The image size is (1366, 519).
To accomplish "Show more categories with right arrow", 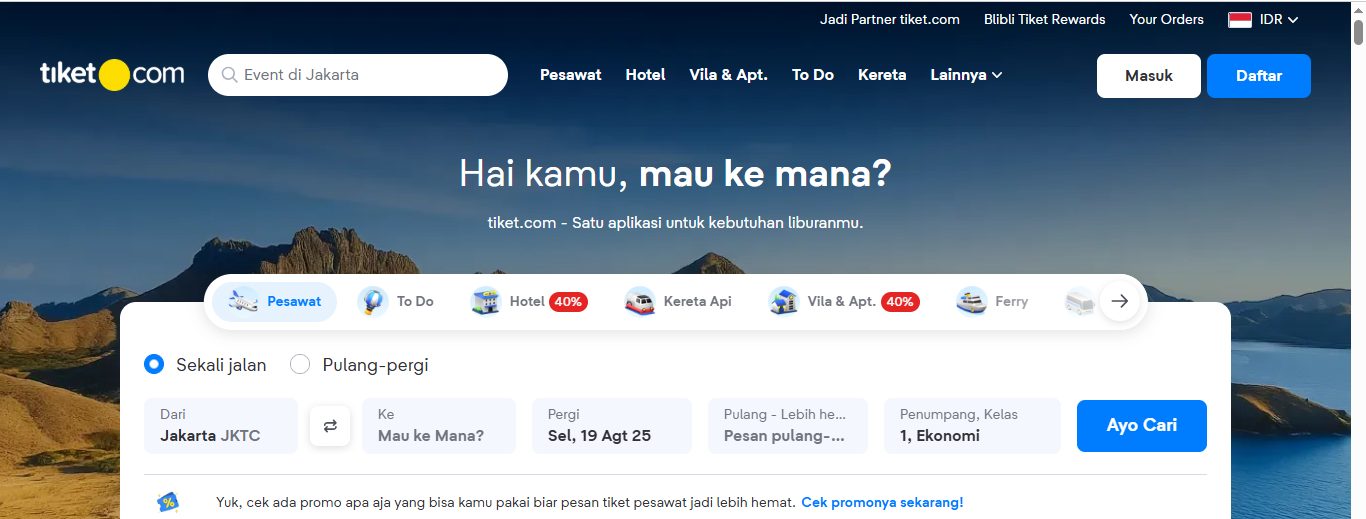I will [1120, 301].
